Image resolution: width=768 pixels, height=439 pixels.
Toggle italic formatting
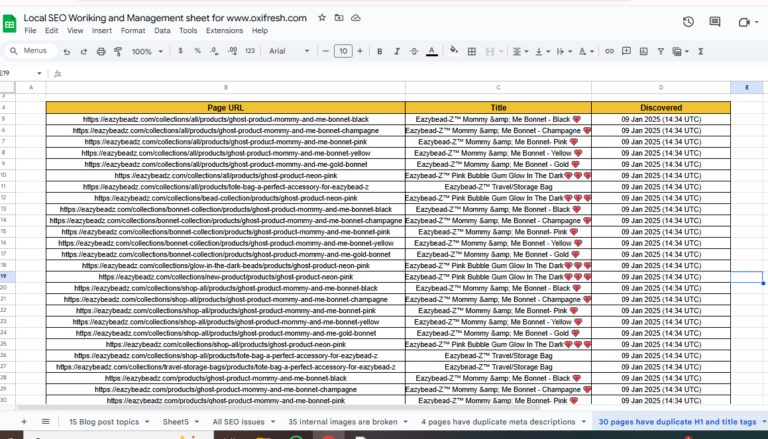(x=397, y=51)
